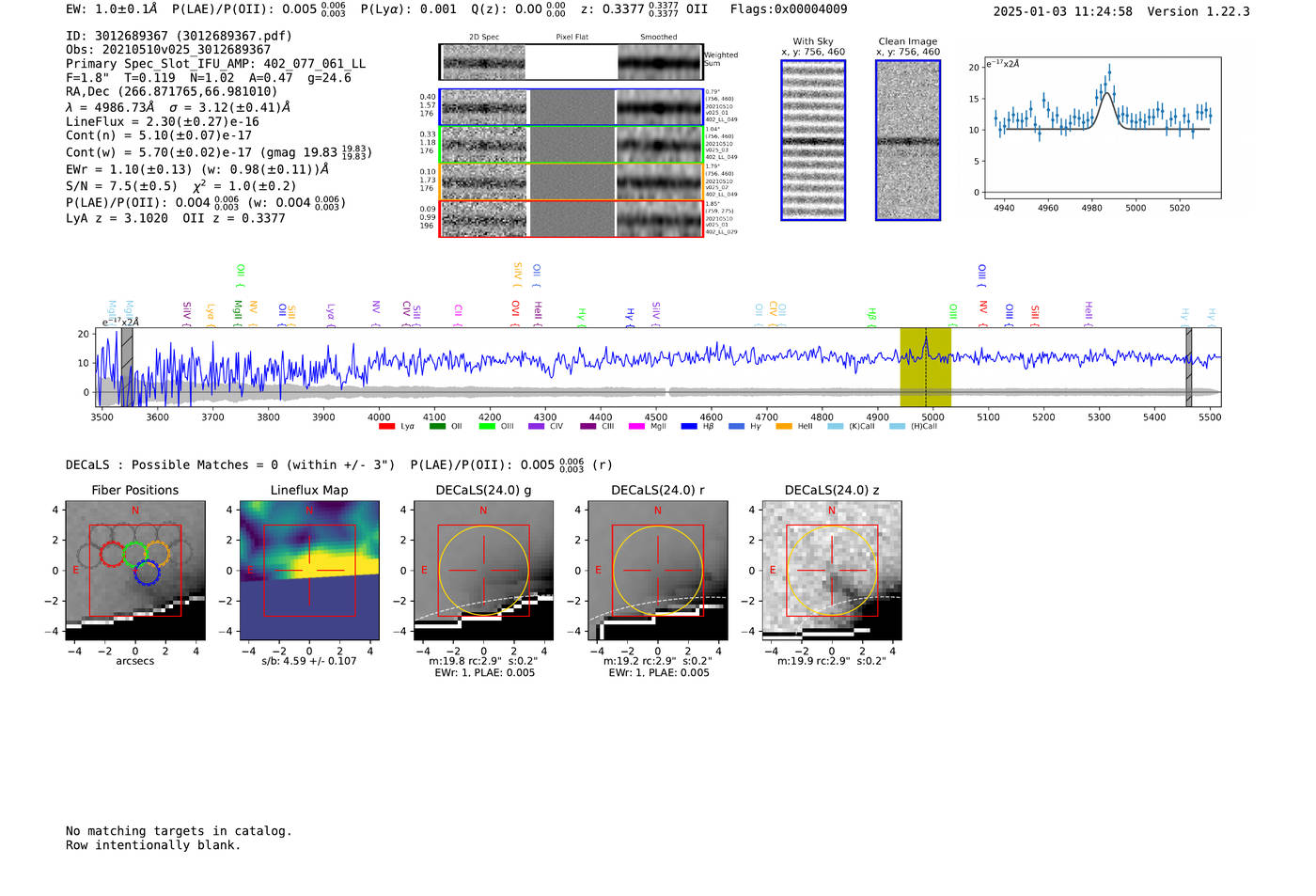The image size is (1316, 896).
Task: Click the ID line reading 3012689367.pdf
Action: coord(179,36)
